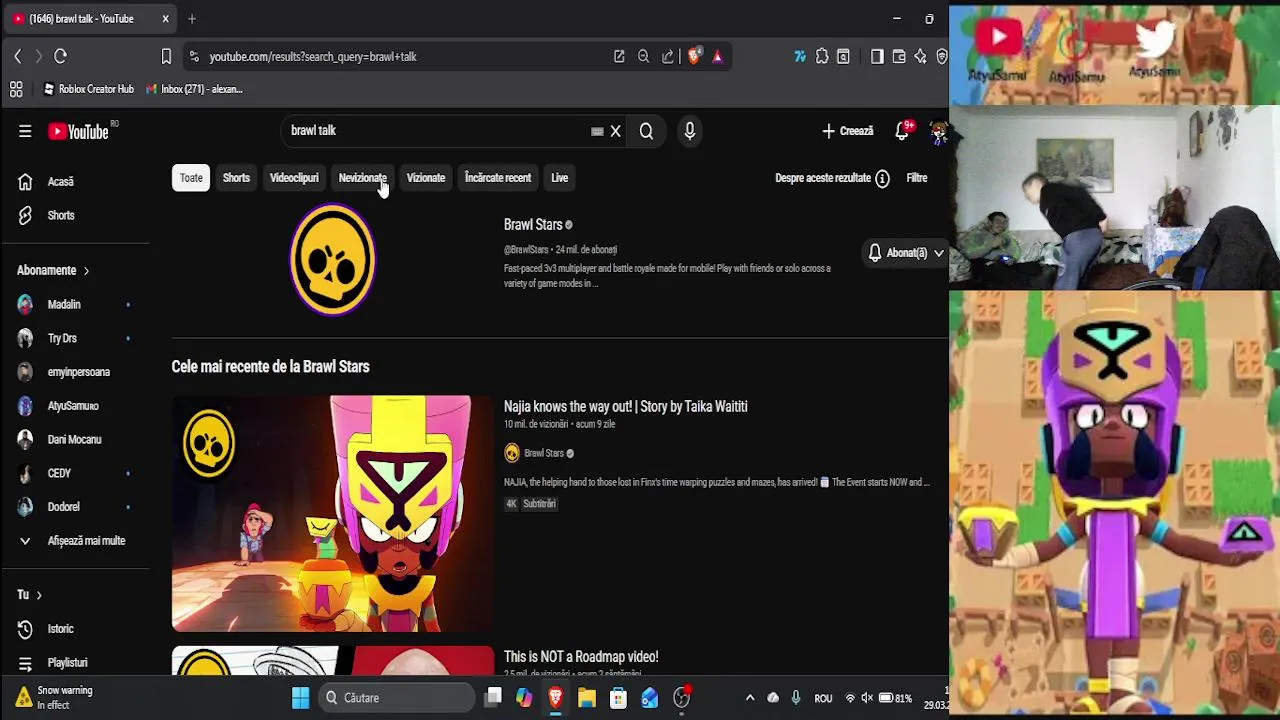
Task: Start voice search with the microphone icon
Action: click(x=689, y=131)
